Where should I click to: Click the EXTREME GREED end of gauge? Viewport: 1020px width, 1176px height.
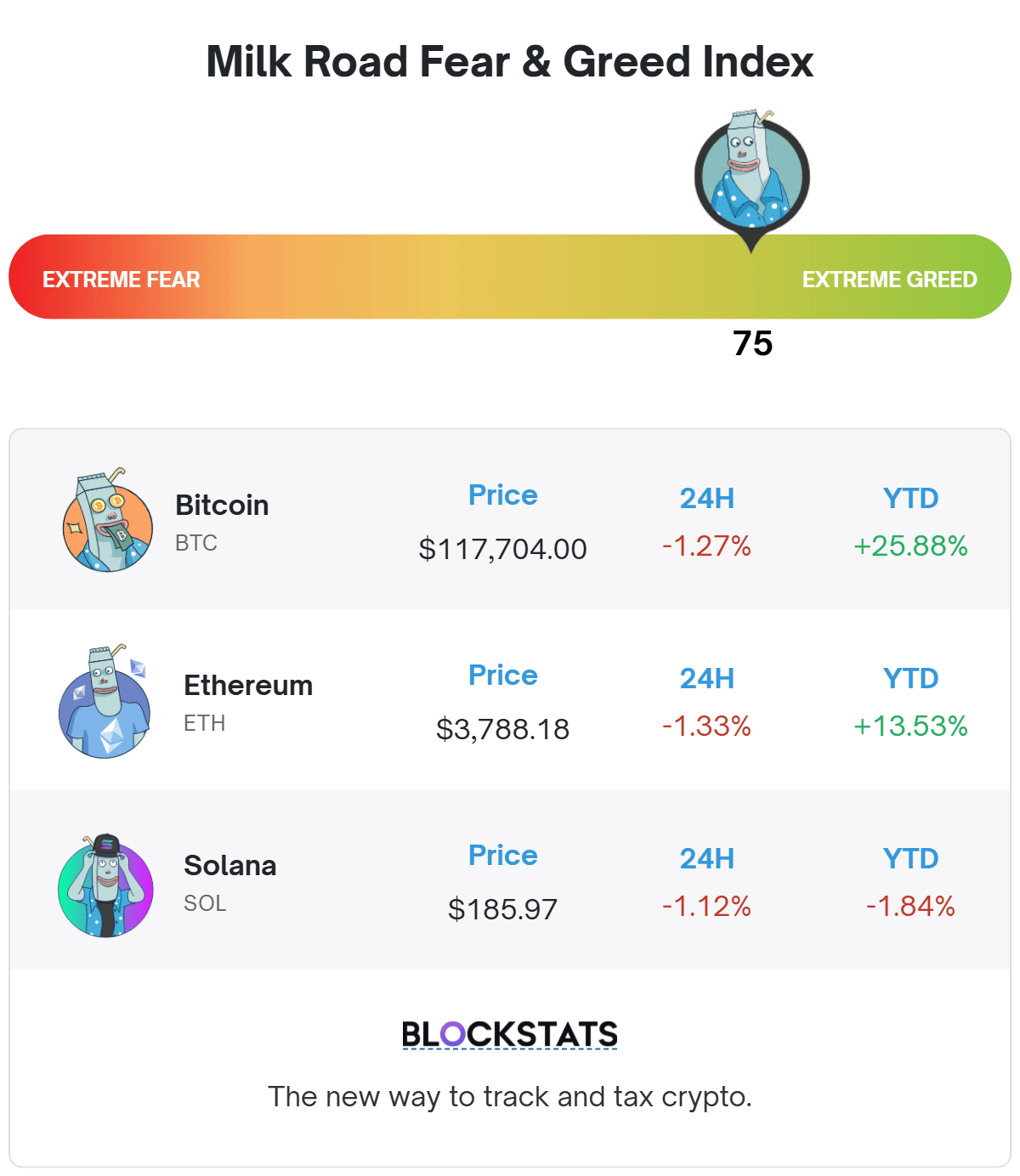click(x=889, y=280)
